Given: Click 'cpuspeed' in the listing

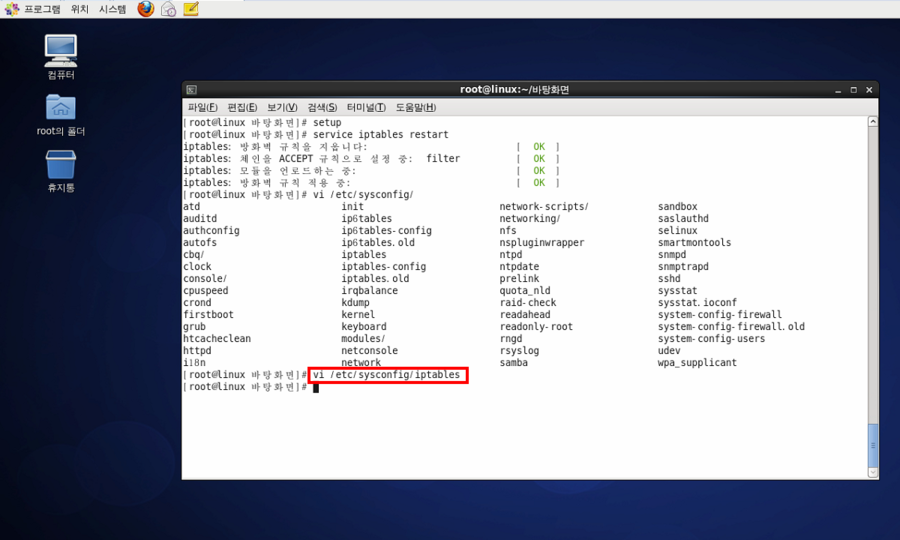Looking at the screenshot, I should [x=205, y=291].
